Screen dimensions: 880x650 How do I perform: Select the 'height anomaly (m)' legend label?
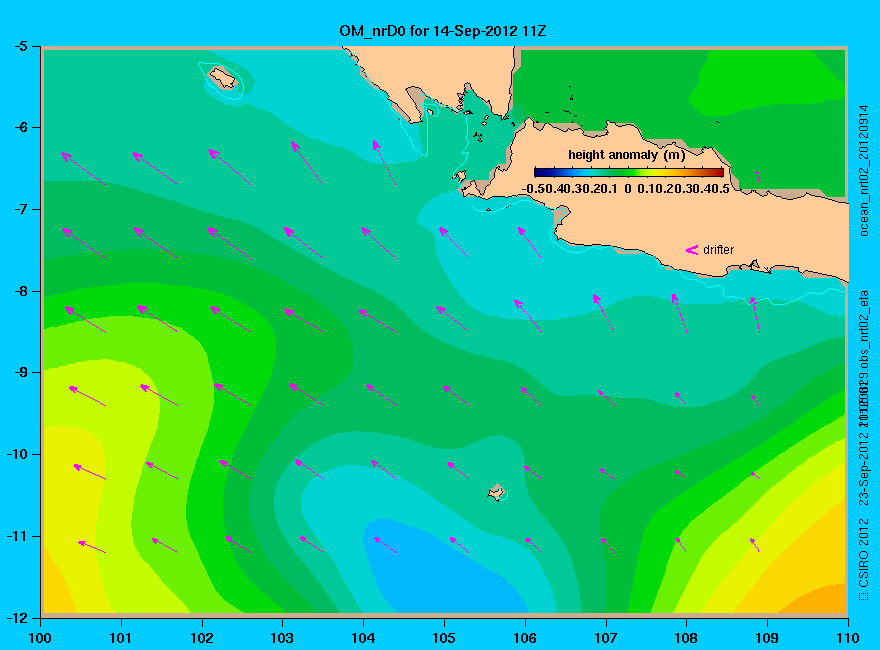coord(626,155)
